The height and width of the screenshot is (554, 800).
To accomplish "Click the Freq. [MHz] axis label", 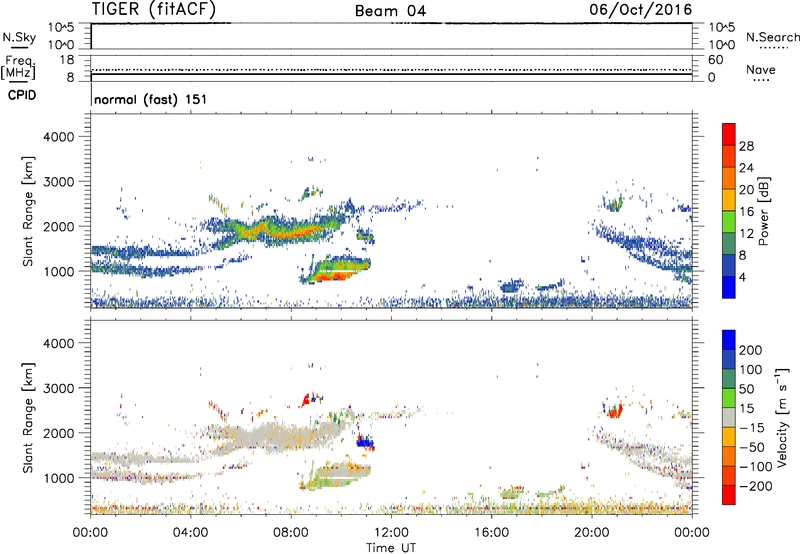I will coord(18,67).
